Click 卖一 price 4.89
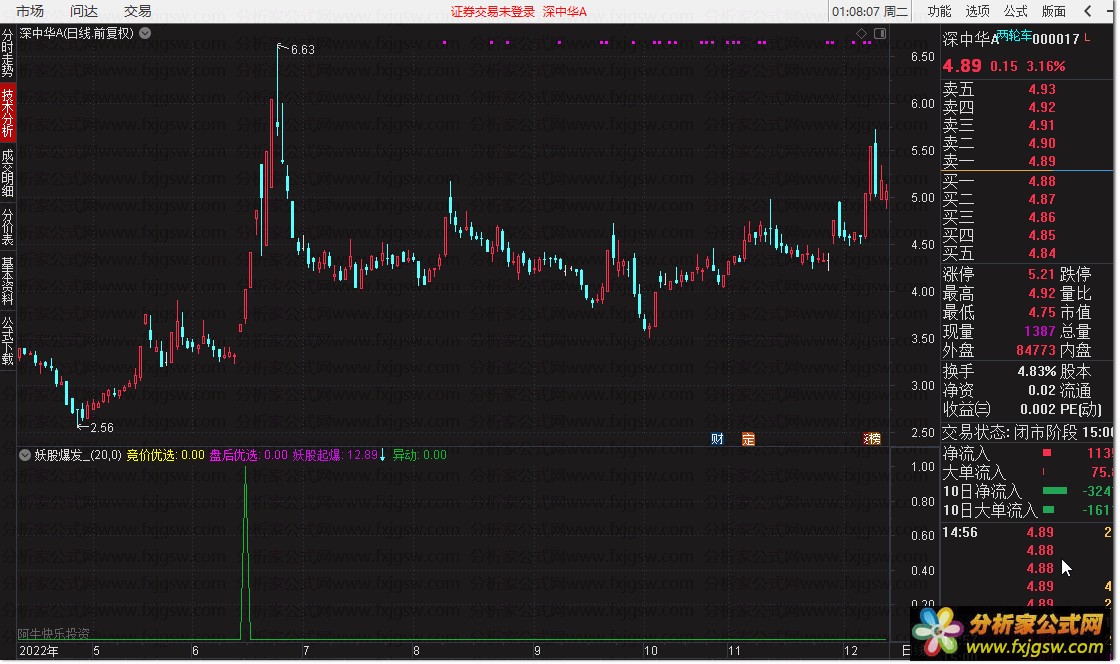The height and width of the screenshot is (664, 1120). coord(1041,161)
